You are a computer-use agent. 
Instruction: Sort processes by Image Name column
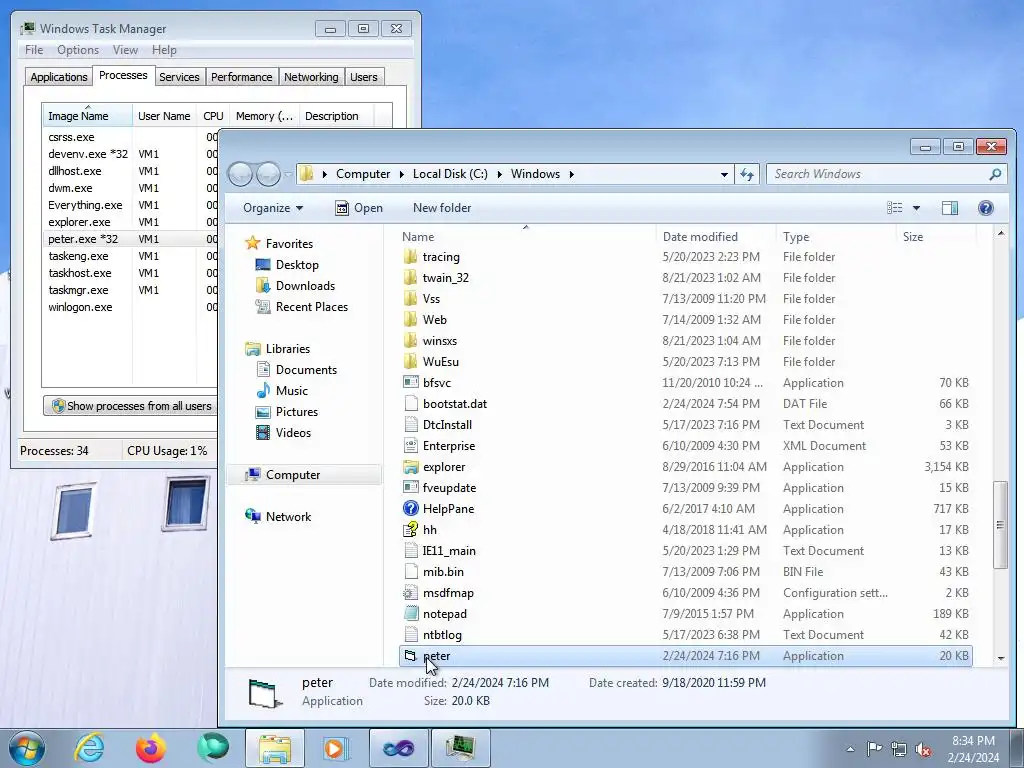[87, 116]
